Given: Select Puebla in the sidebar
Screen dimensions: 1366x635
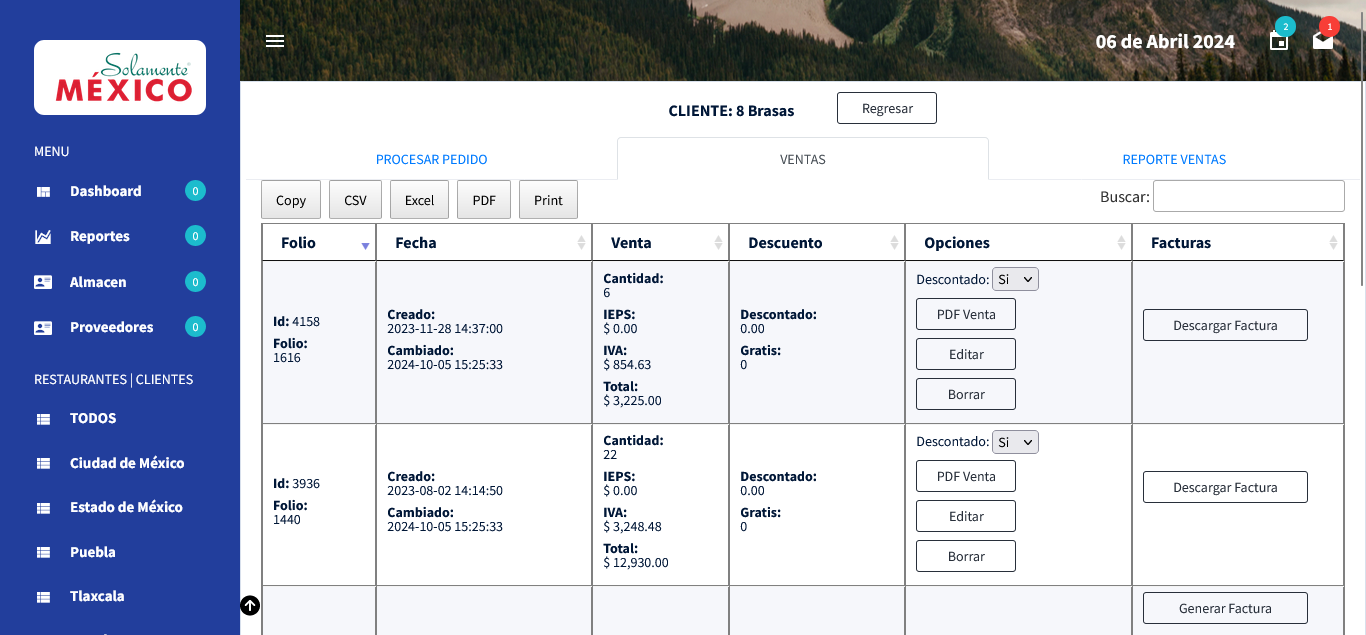Looking at the screenshot, I should [x=93, y=552].
